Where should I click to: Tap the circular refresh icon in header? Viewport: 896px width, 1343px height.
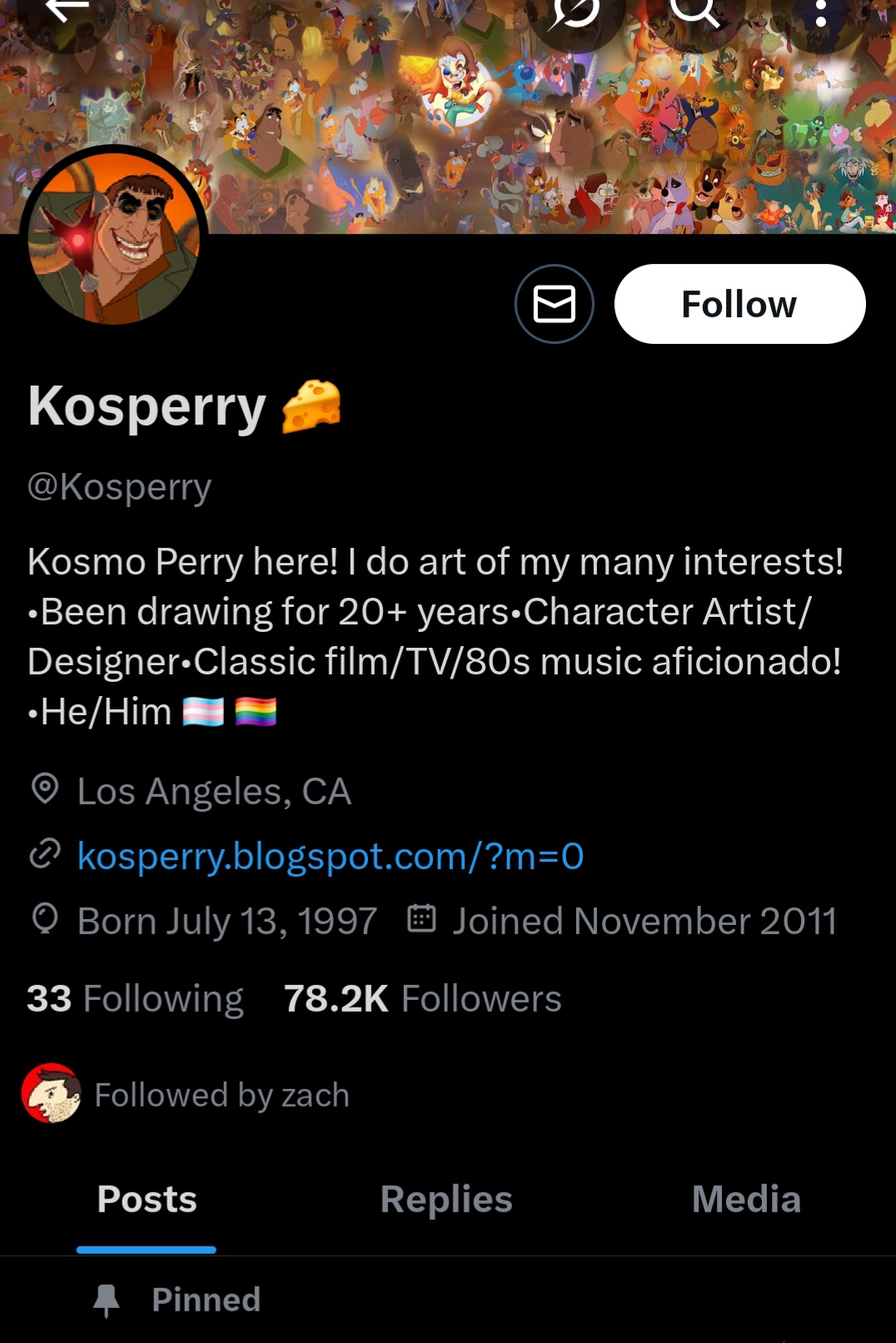576,12
